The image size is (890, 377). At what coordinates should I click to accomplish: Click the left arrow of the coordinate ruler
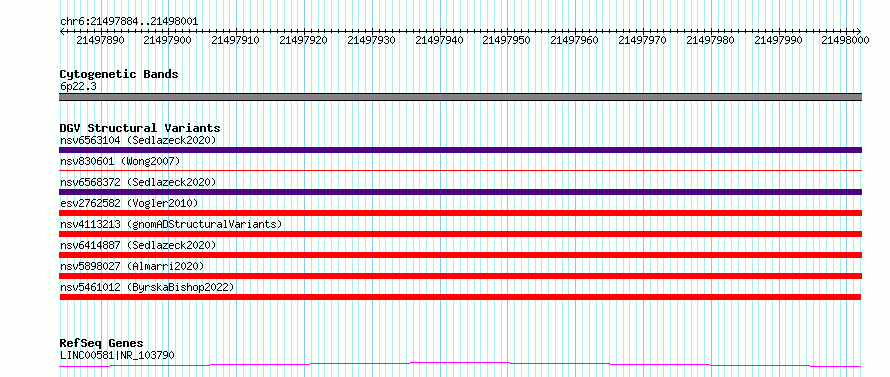(62, 31)
